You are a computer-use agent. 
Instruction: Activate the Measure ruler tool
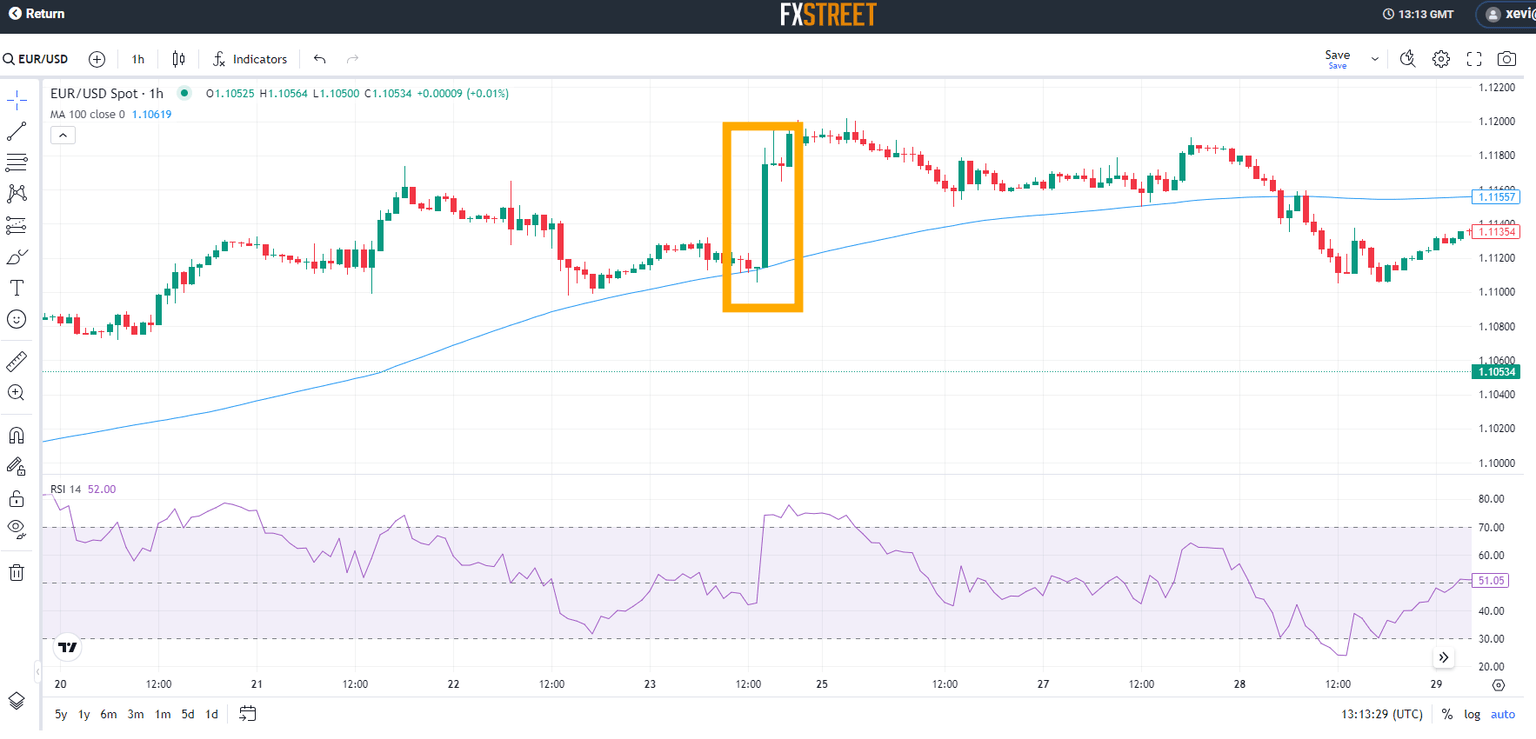click(16, 361)
